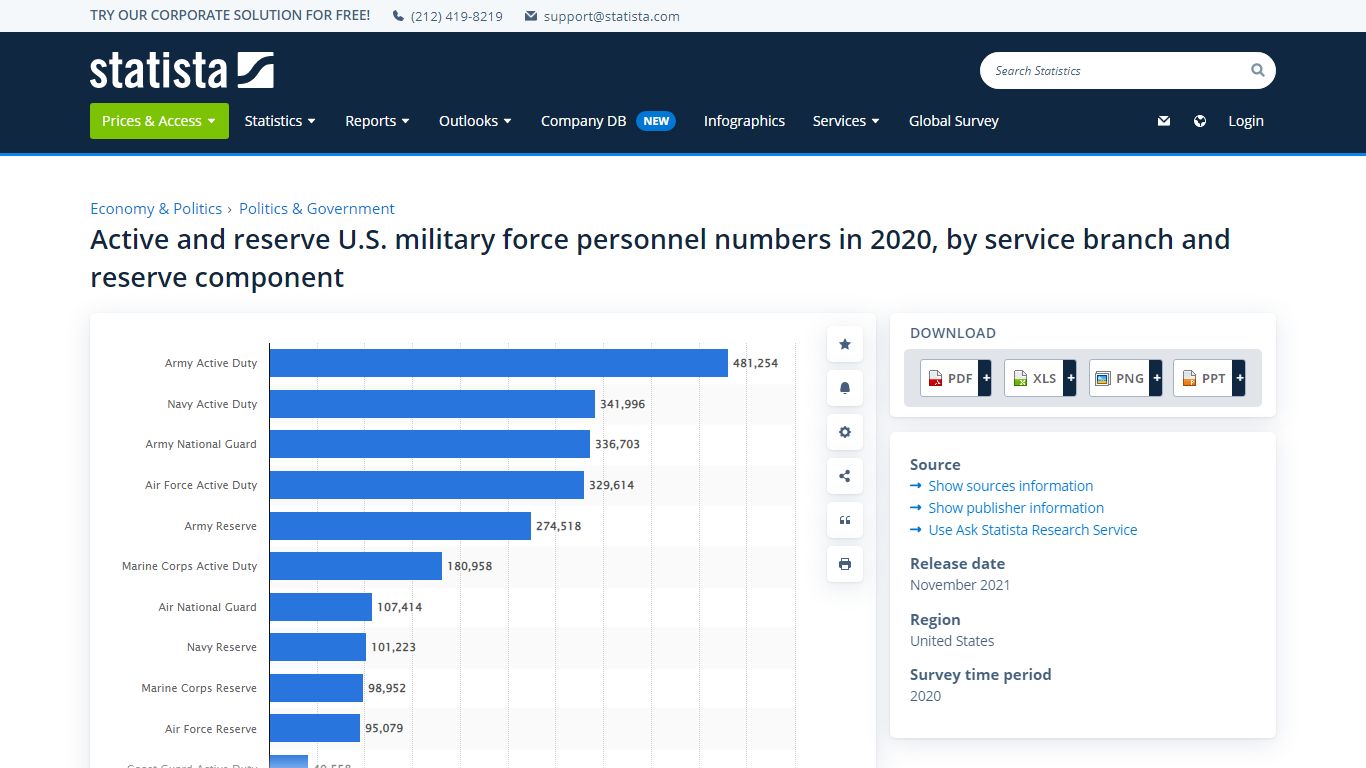The image size is (1366, 768).
Task: Click the NEW badge next to Company DB
Action: click(656, 121)
